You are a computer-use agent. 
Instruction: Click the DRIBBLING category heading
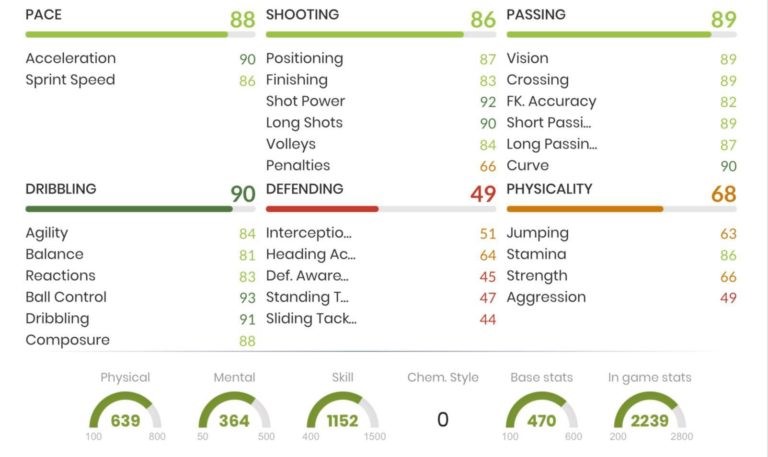click(x=61, y=189)
